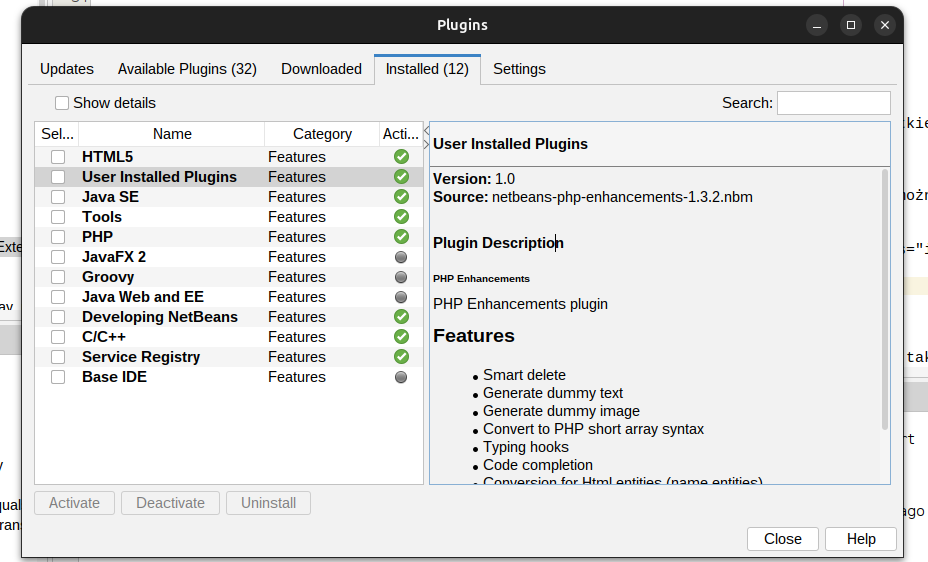Screen dimensions: 928x562
Task: Click the green active icon for PHP row
Action: (401, 237)
